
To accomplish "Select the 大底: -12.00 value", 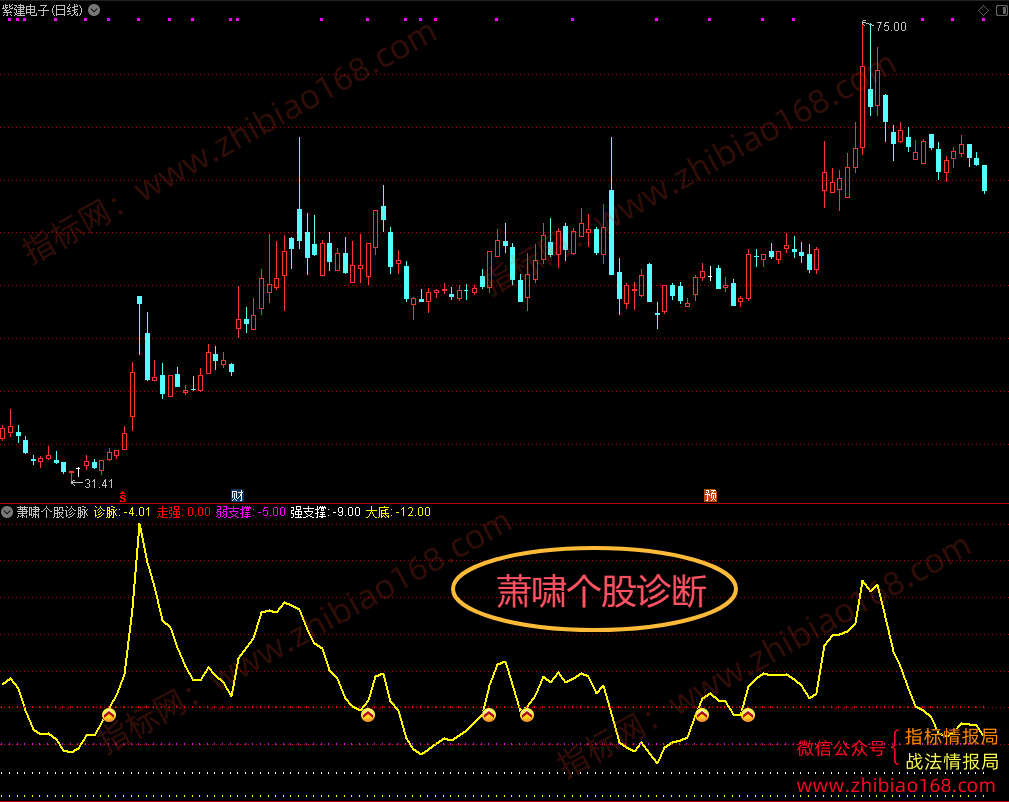I will pyautogui.click(x=398, y=512).
